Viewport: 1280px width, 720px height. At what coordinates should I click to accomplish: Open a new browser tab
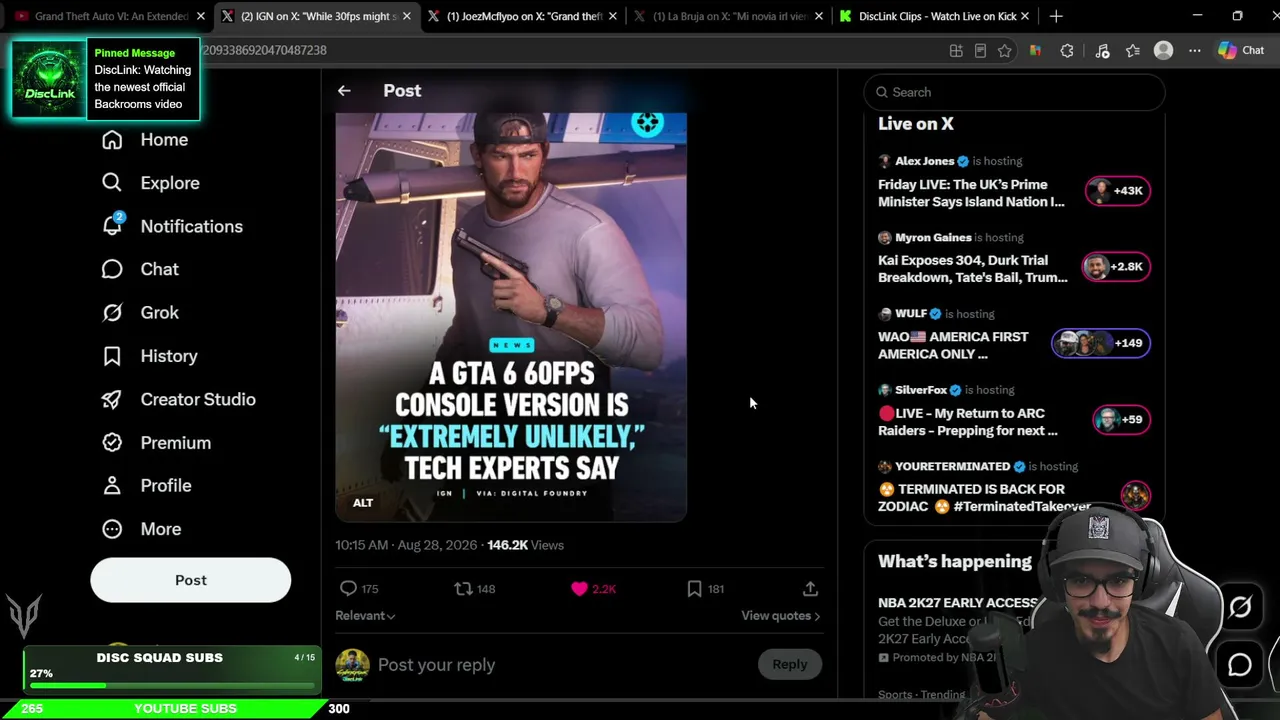click(1056, 16)
